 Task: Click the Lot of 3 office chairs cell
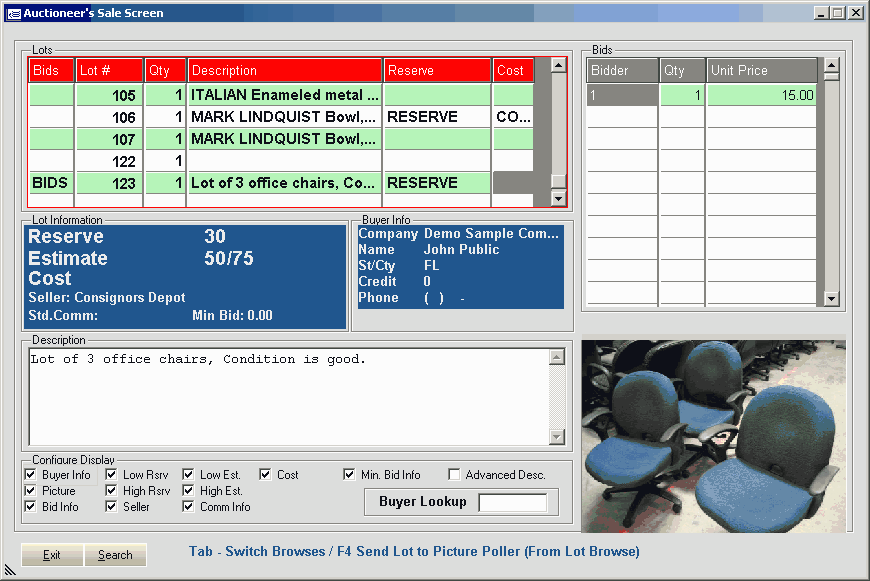click(285, 183)
